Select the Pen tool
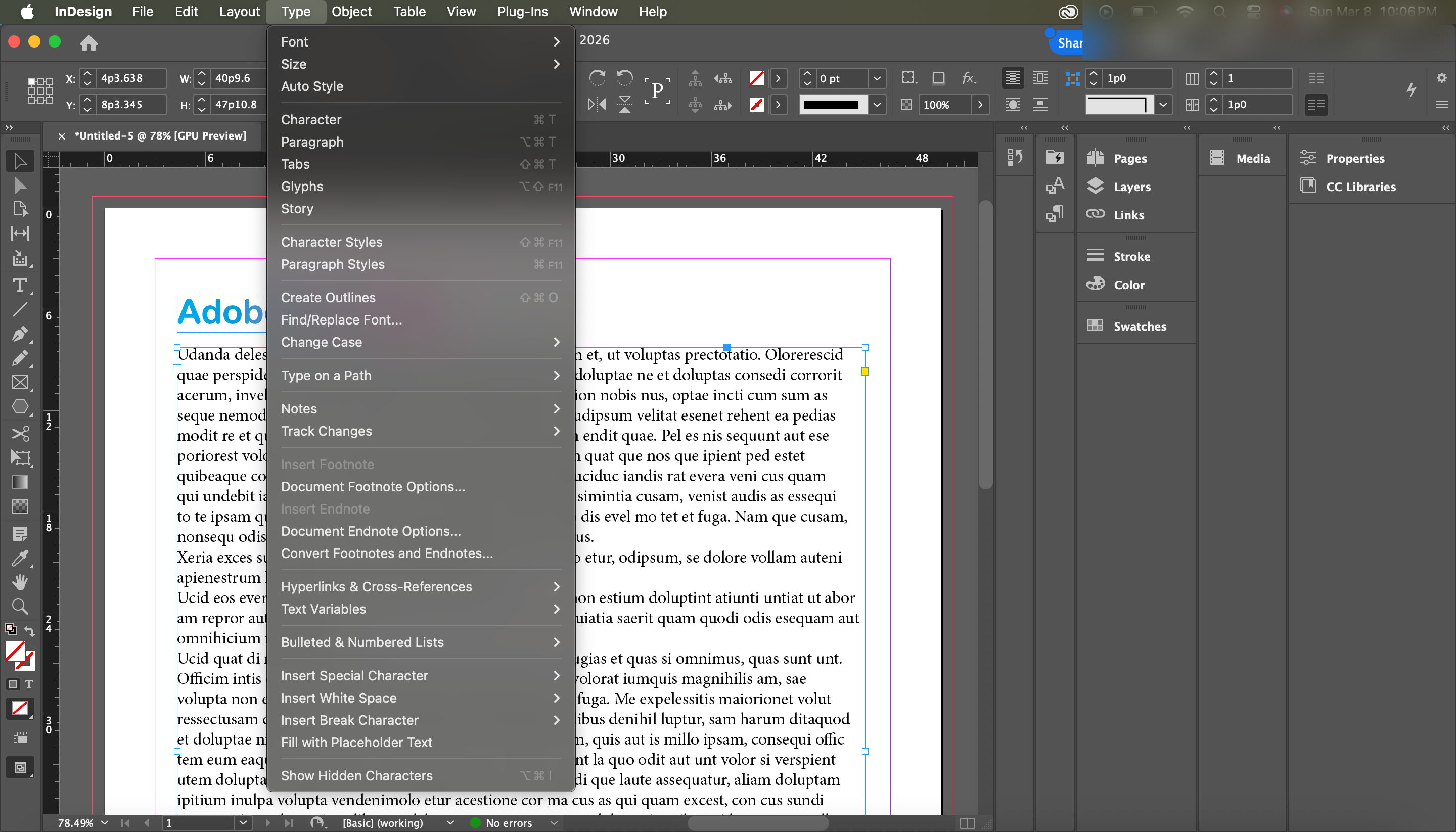The image size is (1456, 832). click(x=20, y=334)
